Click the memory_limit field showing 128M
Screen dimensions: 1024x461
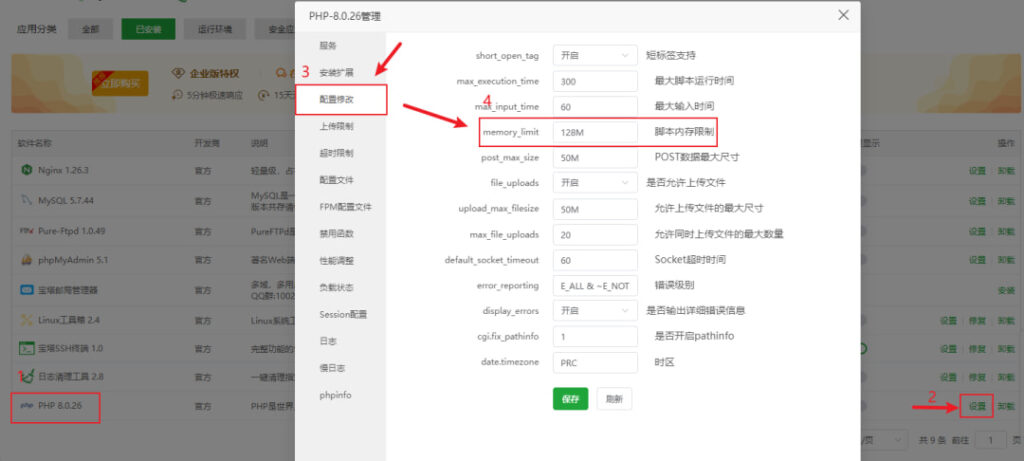[595, 132]
